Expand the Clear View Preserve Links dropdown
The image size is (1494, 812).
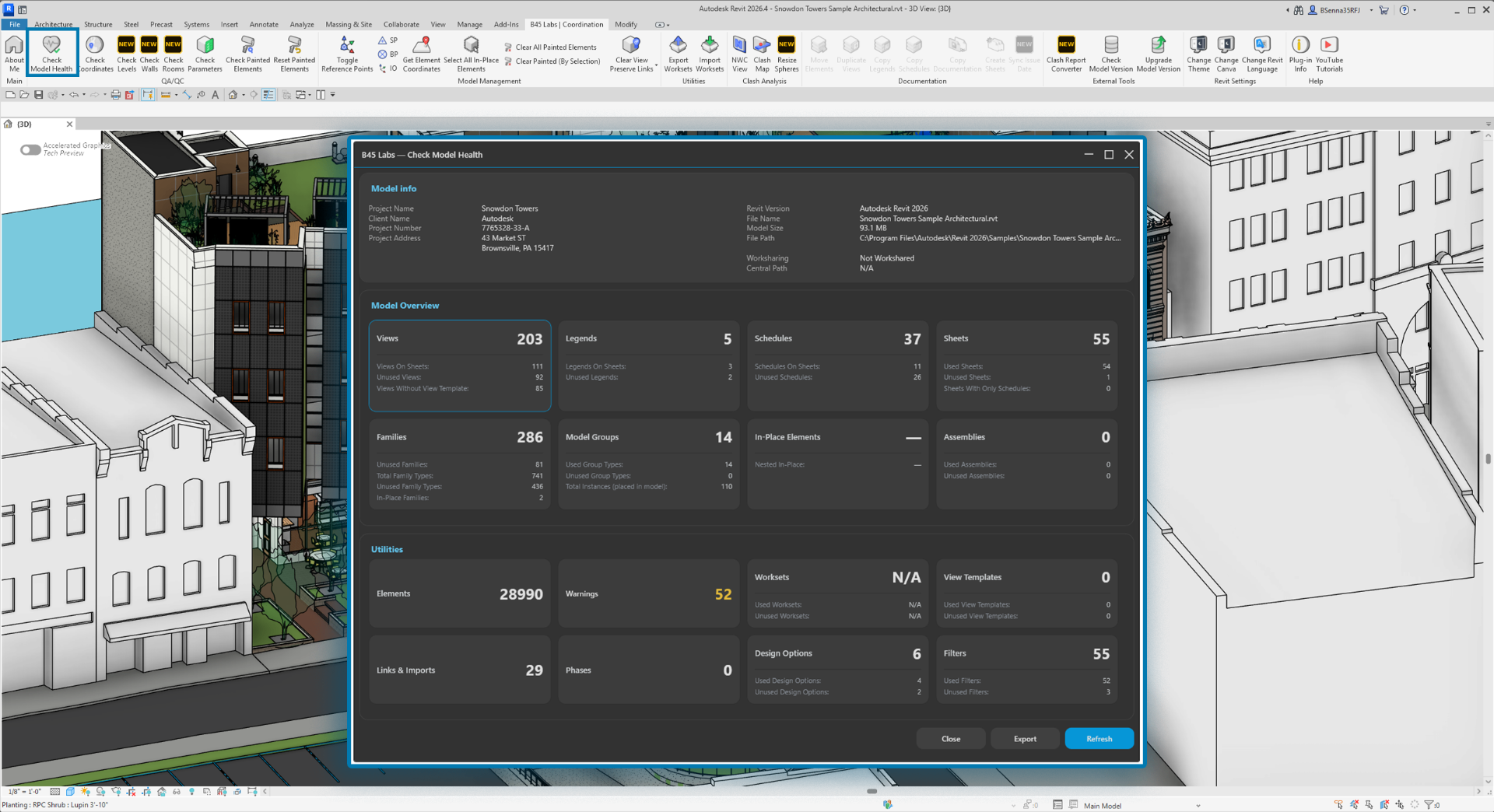tap(656, 65)
